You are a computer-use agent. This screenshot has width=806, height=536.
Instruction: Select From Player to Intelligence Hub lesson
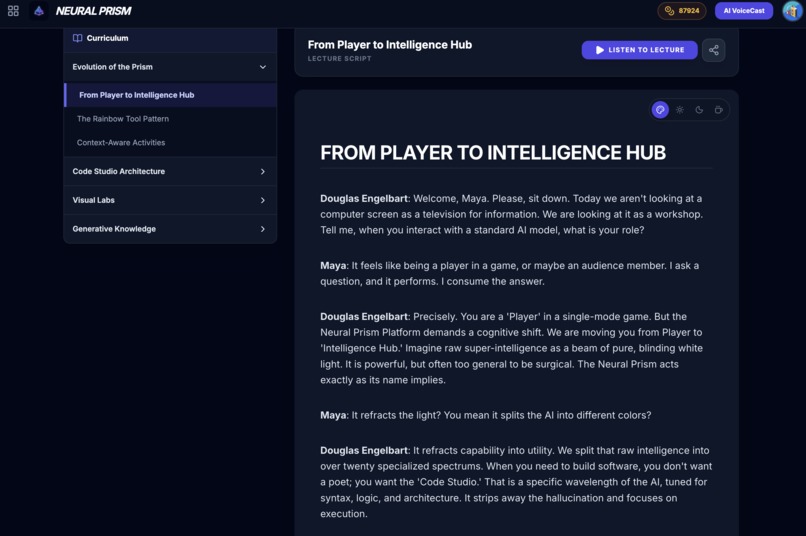[170, 95]
